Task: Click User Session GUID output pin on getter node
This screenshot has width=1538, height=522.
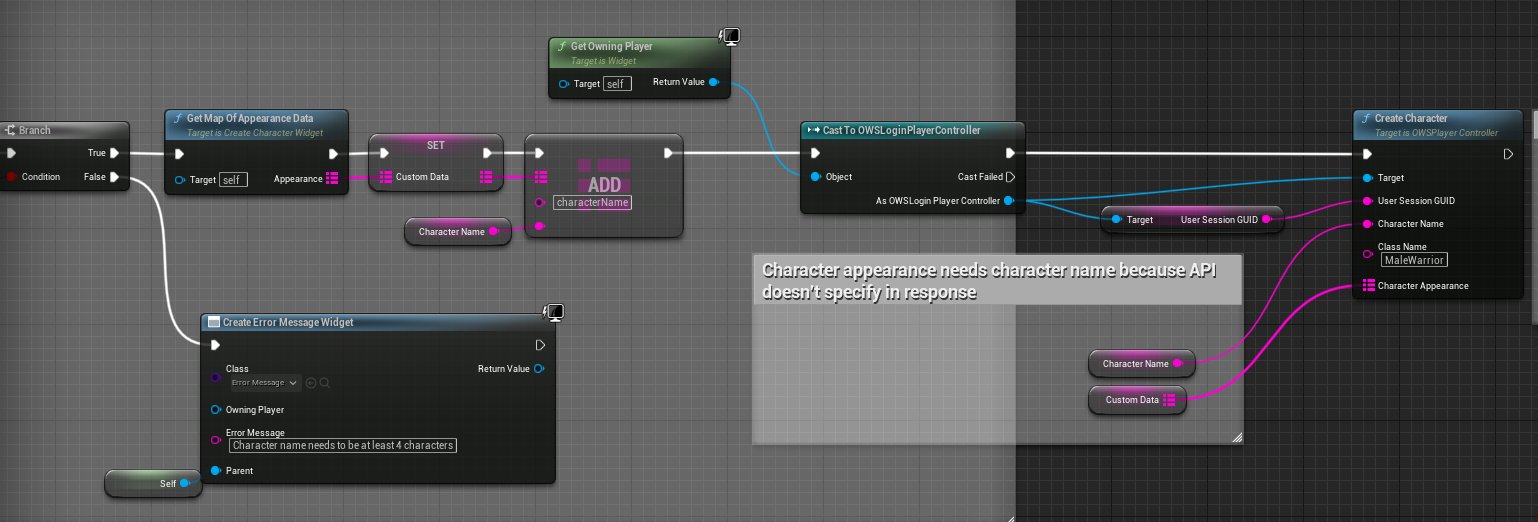Action: (1266, 219)
